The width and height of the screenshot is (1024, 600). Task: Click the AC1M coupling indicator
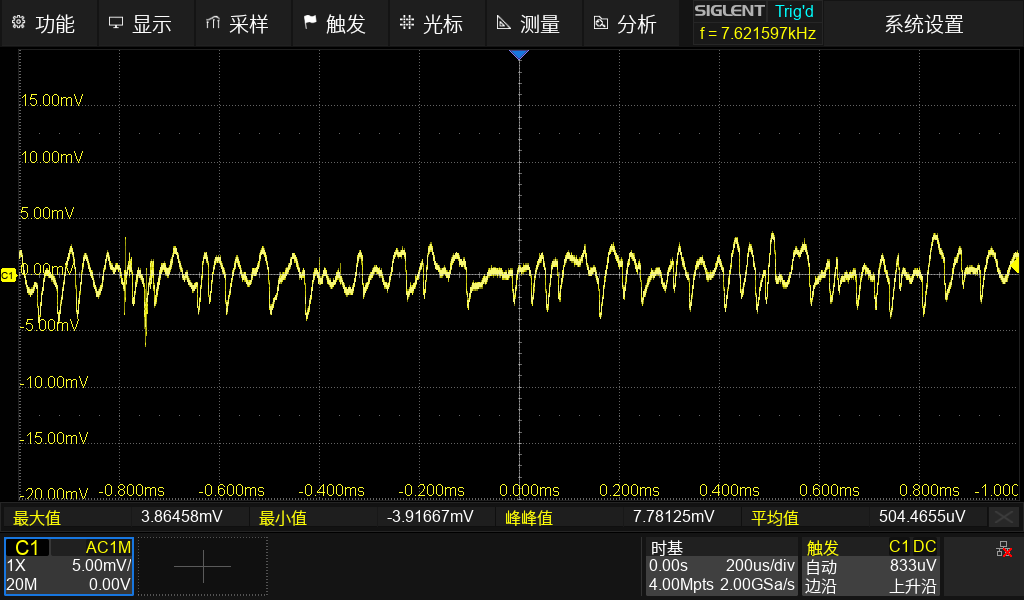(108, 547)
